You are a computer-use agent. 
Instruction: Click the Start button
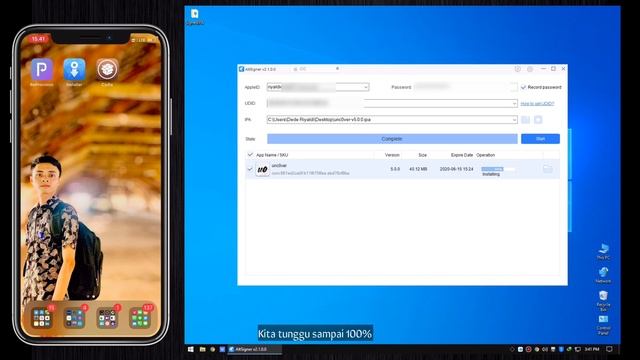[540, 139]
